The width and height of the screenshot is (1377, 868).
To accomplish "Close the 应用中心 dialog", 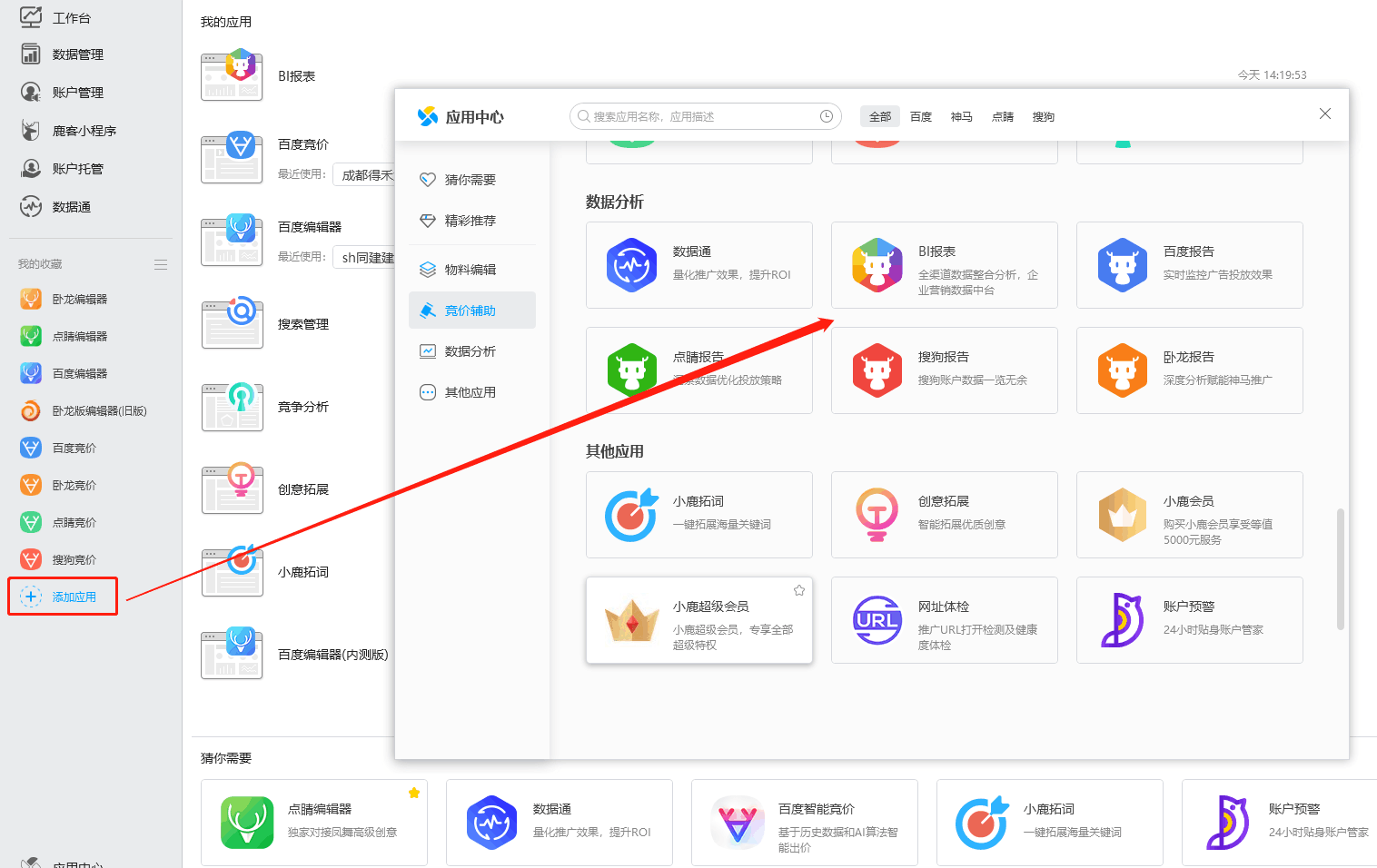I will [x=1325, y=113].
